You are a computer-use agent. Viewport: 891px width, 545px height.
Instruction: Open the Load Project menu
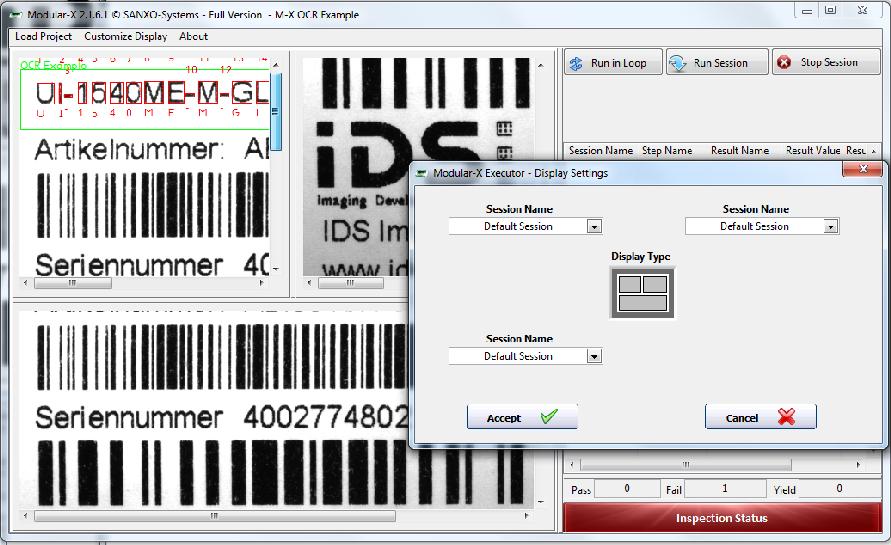(x=43, y=36)
